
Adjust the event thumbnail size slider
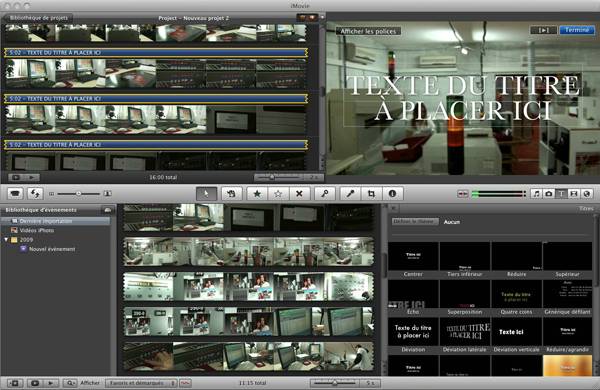(x=335, y=383)
